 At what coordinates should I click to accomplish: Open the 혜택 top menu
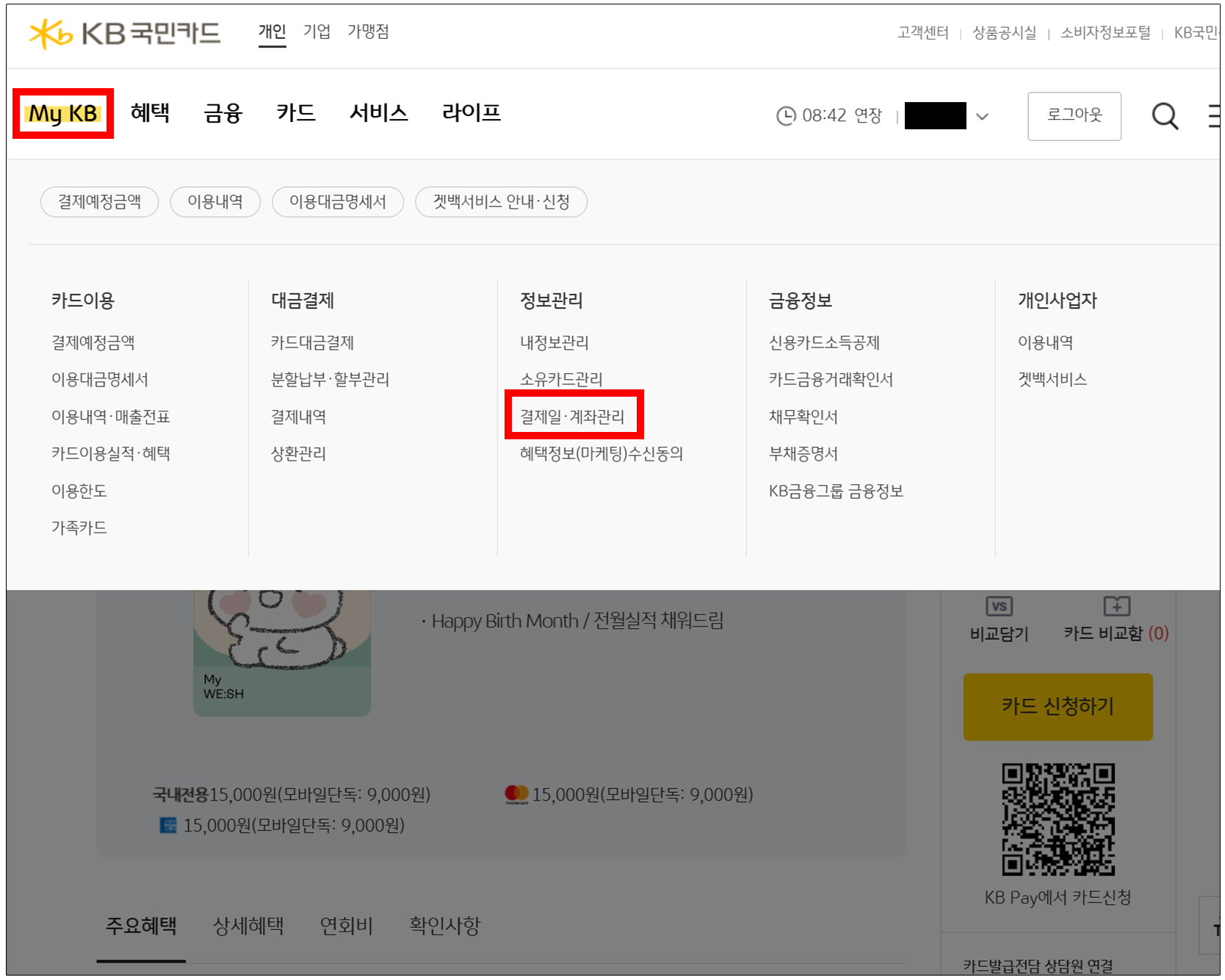pyautogui.click(x=151, y=113)
